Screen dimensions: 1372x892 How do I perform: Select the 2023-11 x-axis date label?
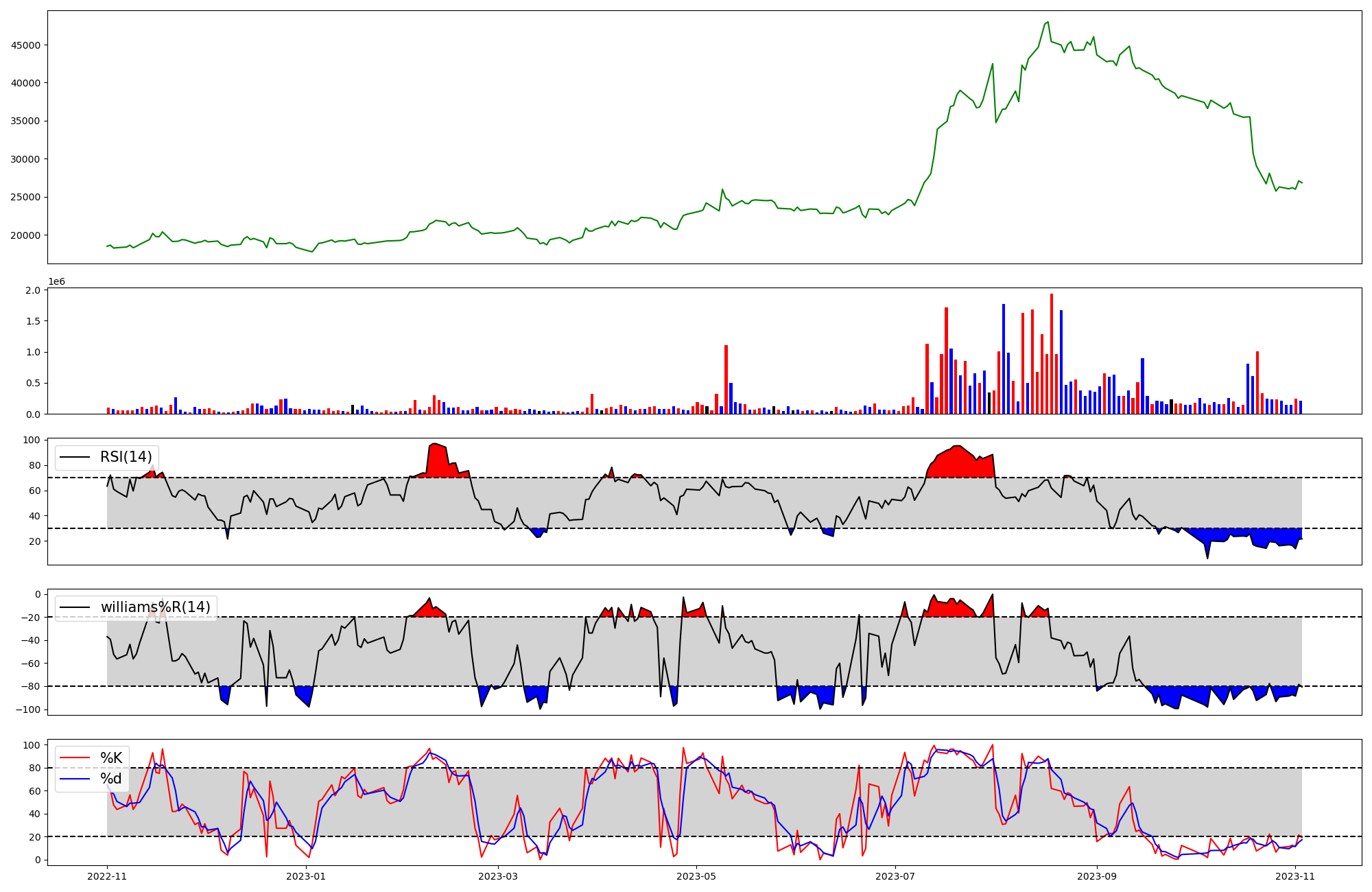coord(1295,876)
